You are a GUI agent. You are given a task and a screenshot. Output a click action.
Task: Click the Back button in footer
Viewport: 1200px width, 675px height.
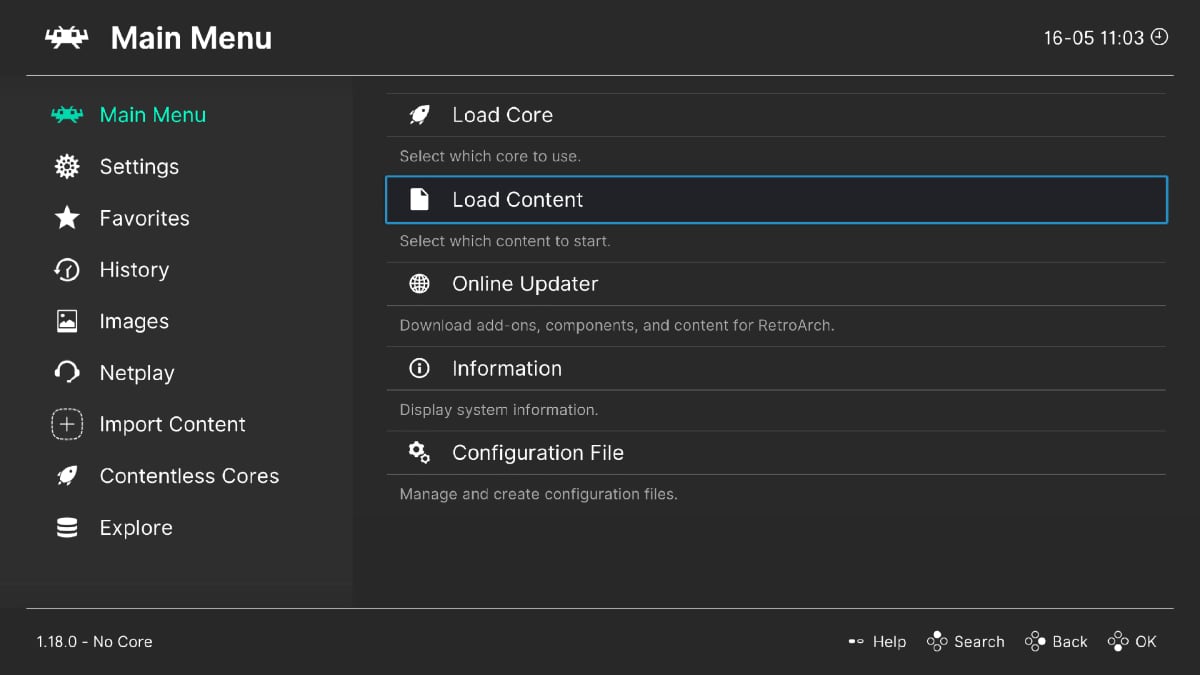(1056, 642)
